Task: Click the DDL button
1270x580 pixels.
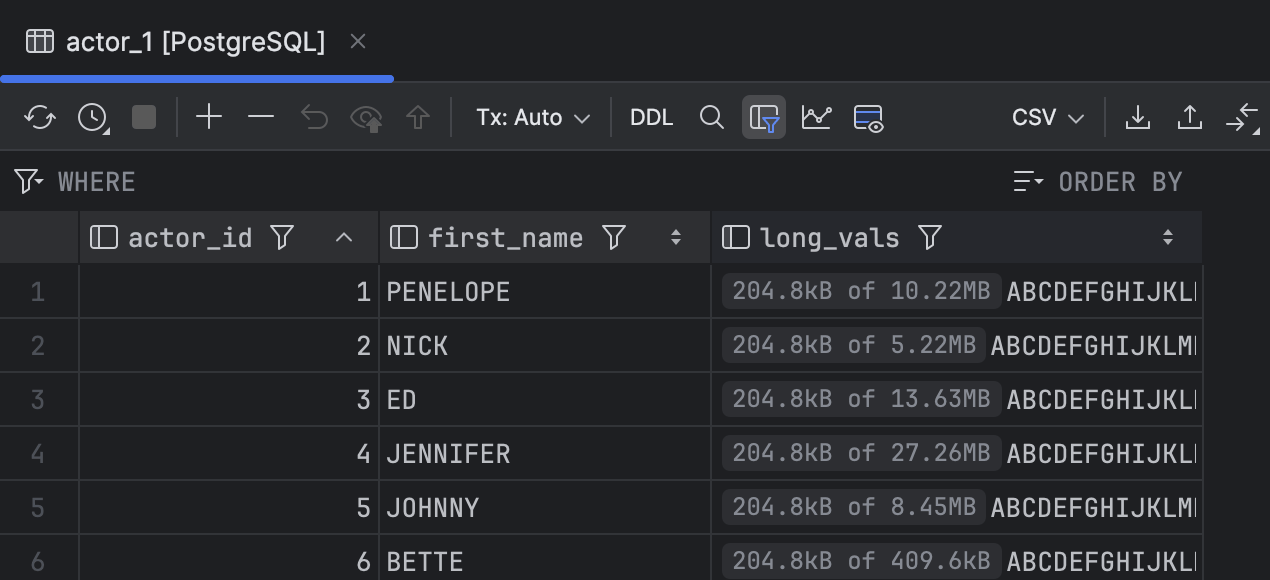Action: point(651,118)
